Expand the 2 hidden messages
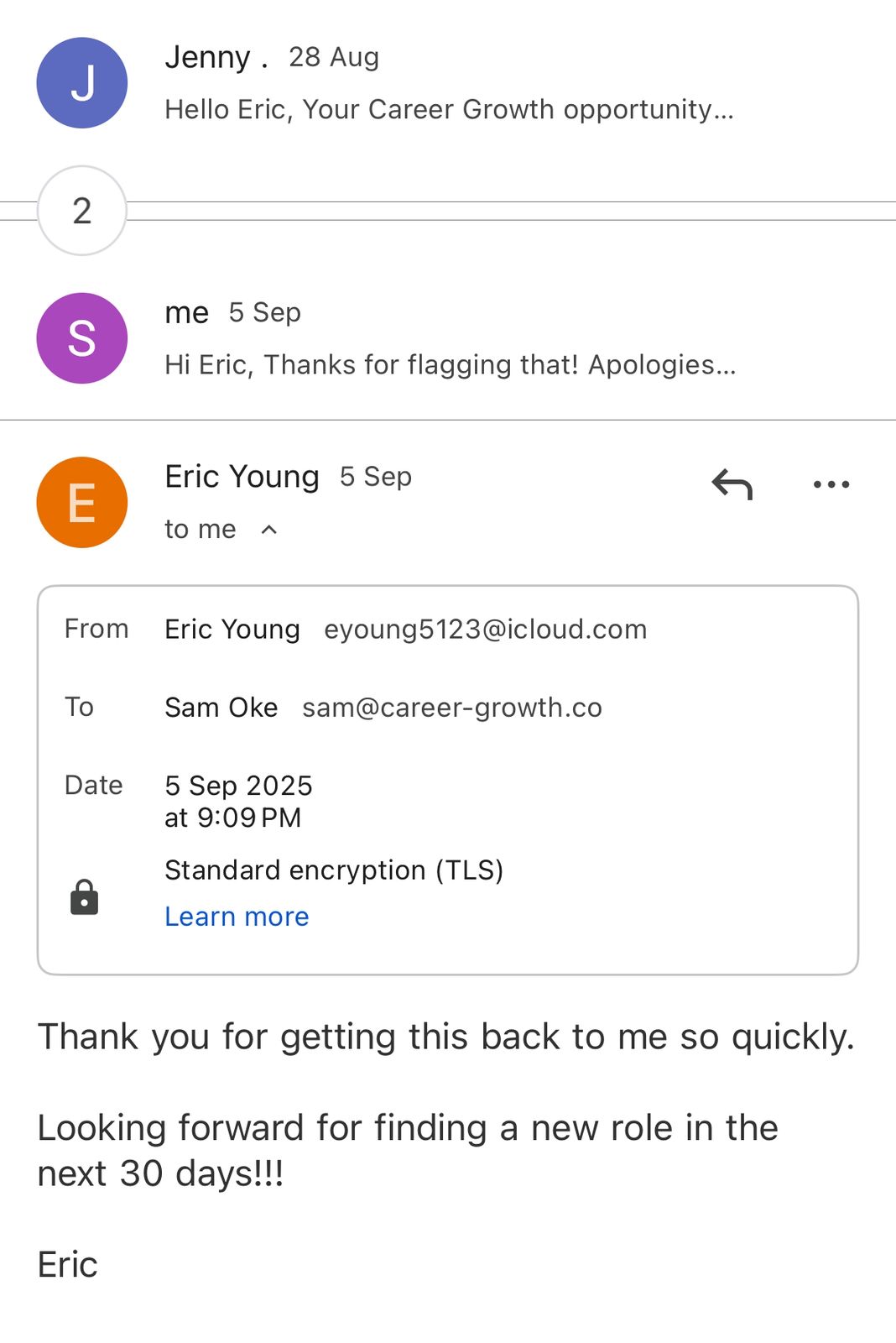Viewport: 896px width, 1343px height. [x=82, y=211]
